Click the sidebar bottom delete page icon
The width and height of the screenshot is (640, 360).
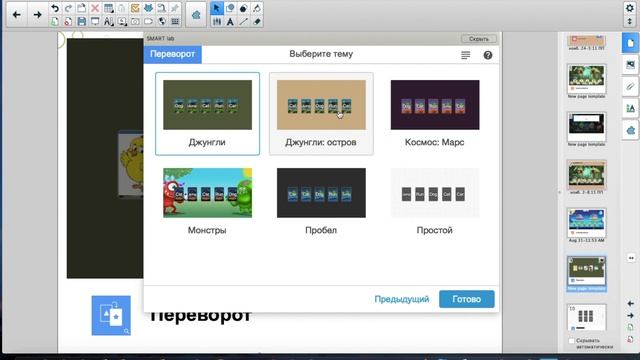(631, 339)
